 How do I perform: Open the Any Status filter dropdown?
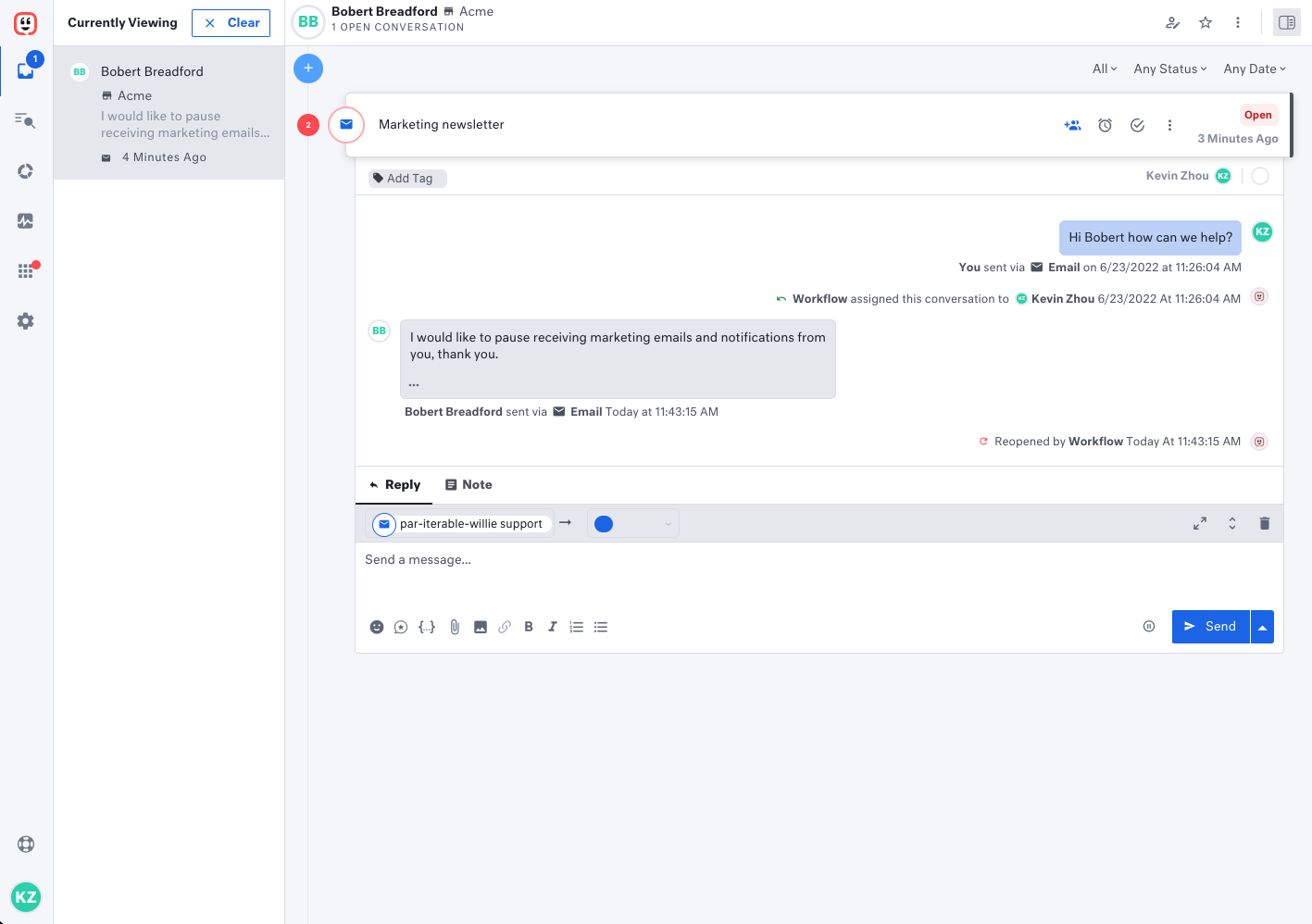coord(1170,69)
